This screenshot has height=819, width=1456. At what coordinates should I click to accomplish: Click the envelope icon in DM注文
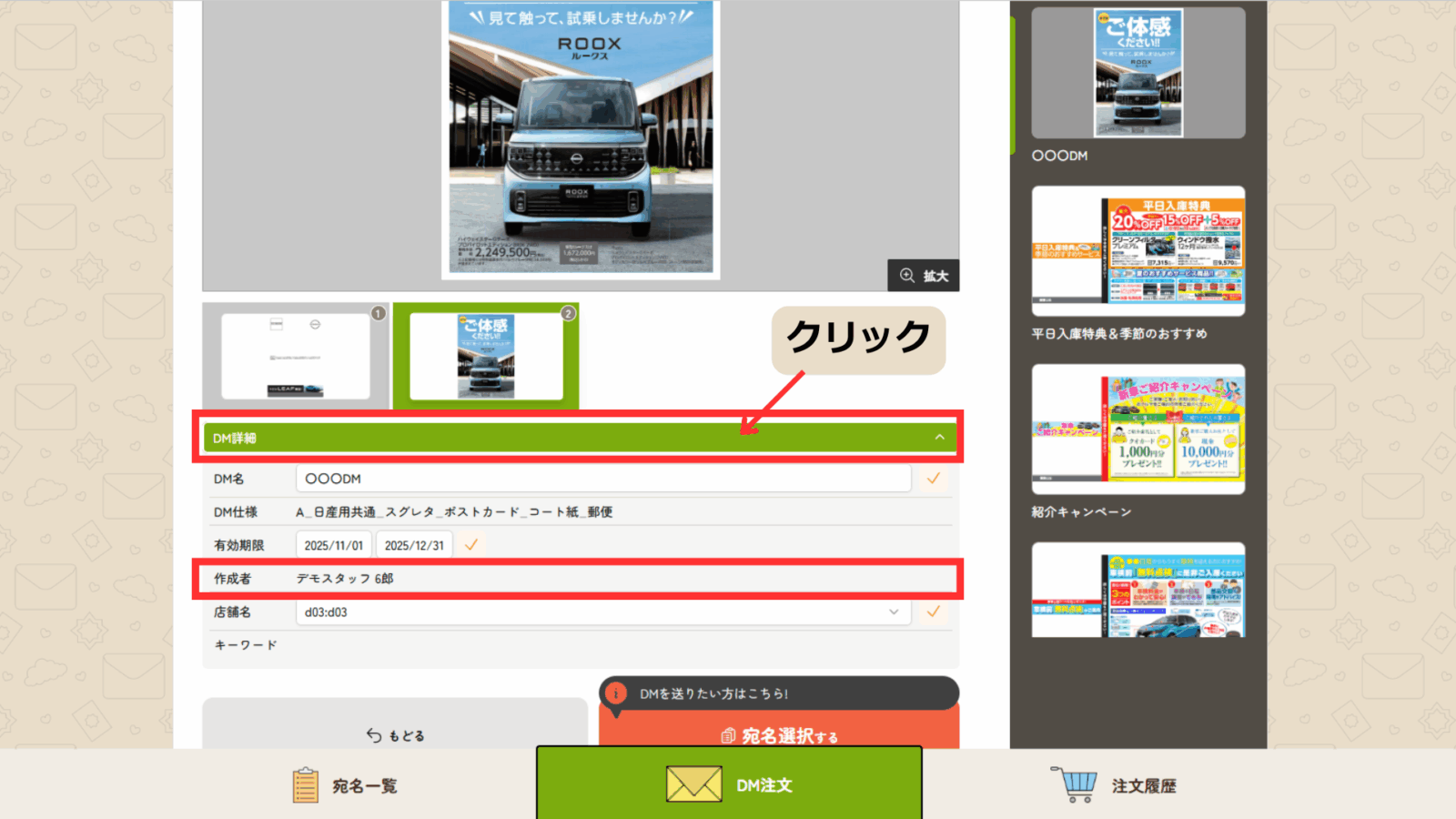point(693,784)
